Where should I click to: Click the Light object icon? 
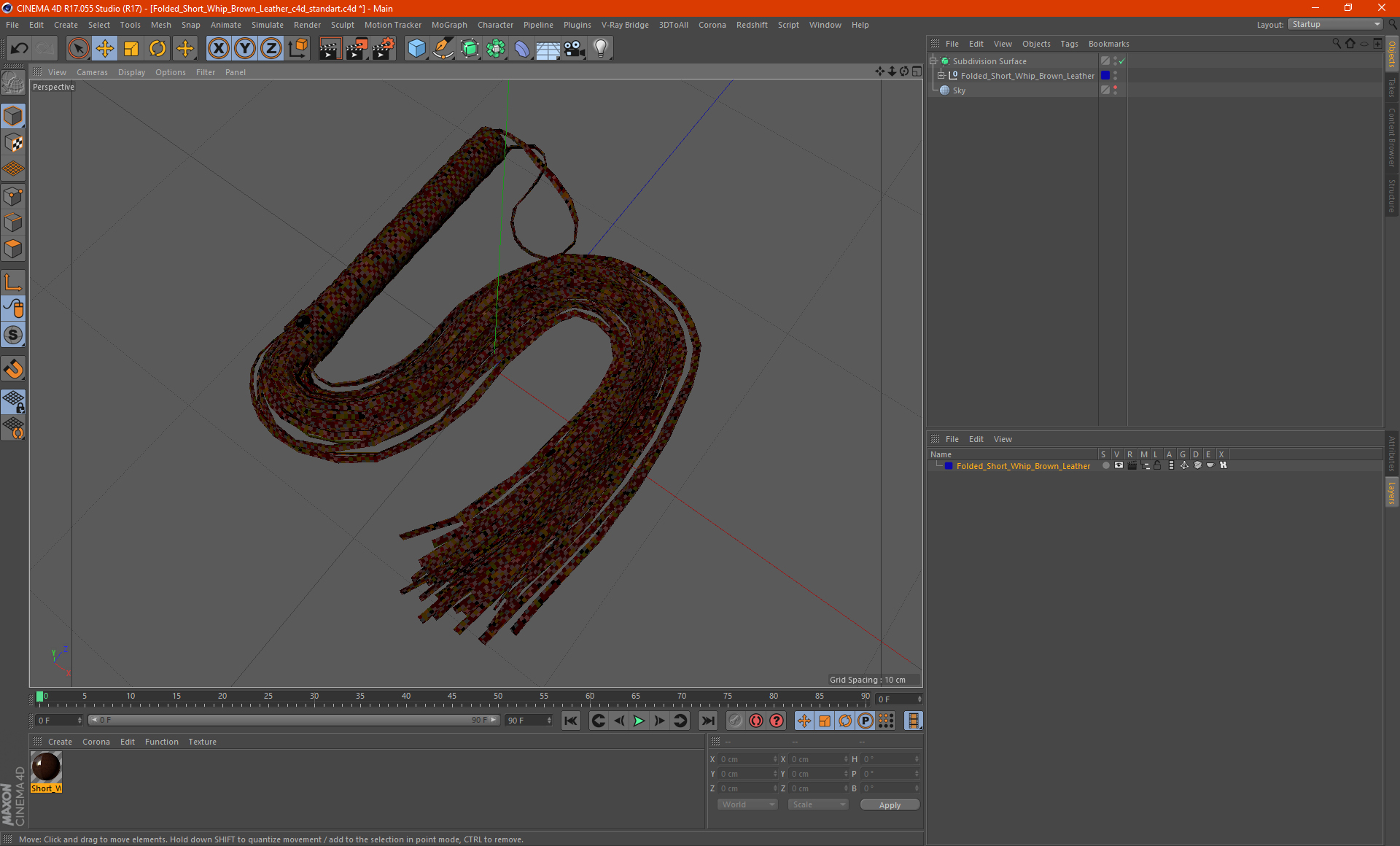coord(600,49)
